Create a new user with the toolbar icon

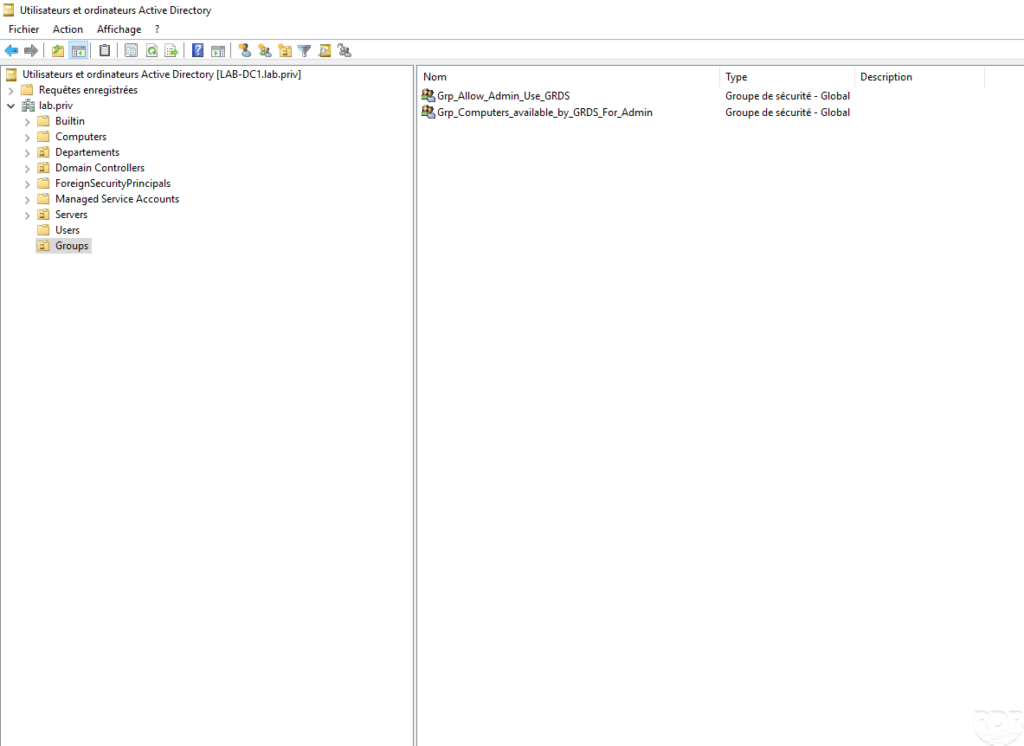[244, 51]
